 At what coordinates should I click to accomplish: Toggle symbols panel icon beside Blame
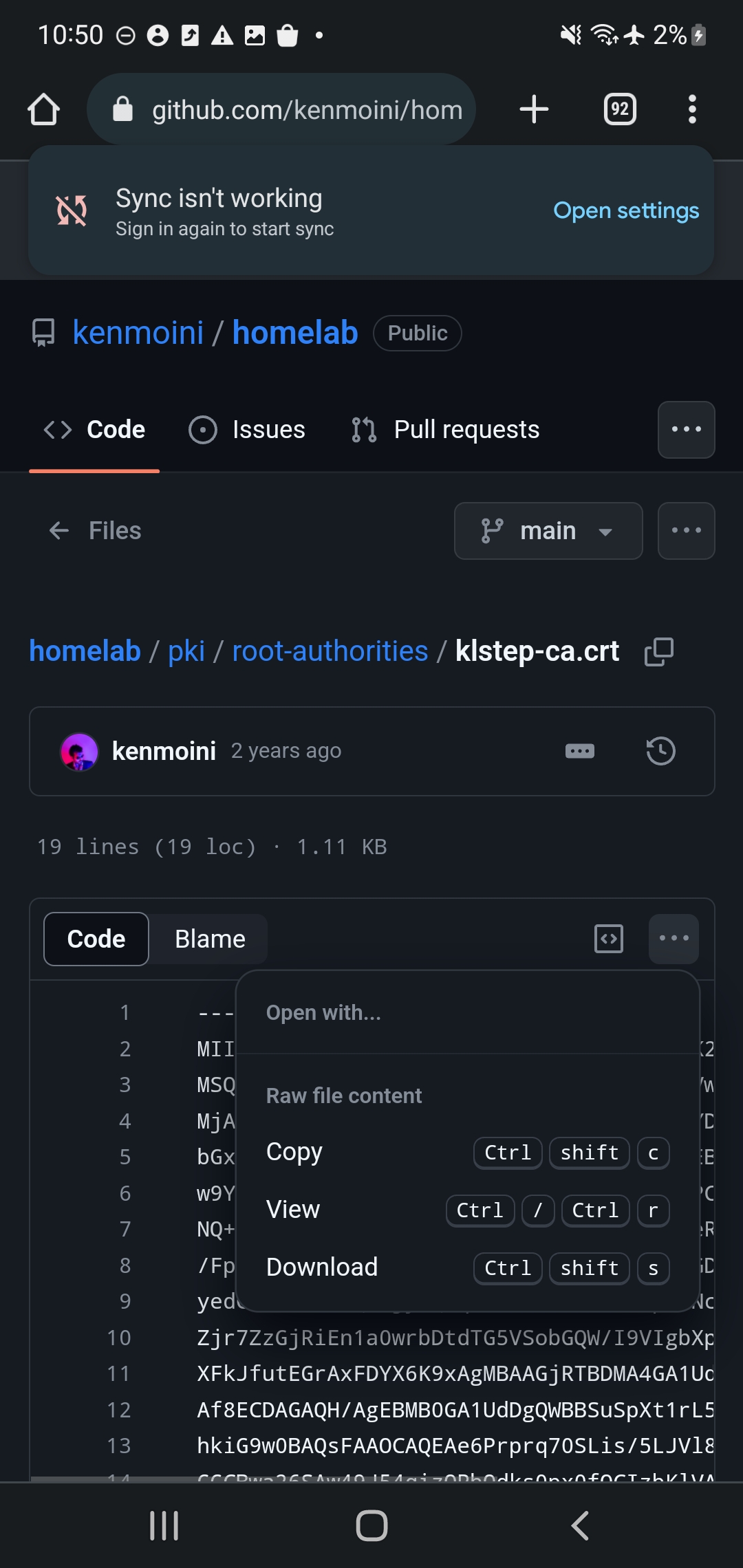click(609, 939)
